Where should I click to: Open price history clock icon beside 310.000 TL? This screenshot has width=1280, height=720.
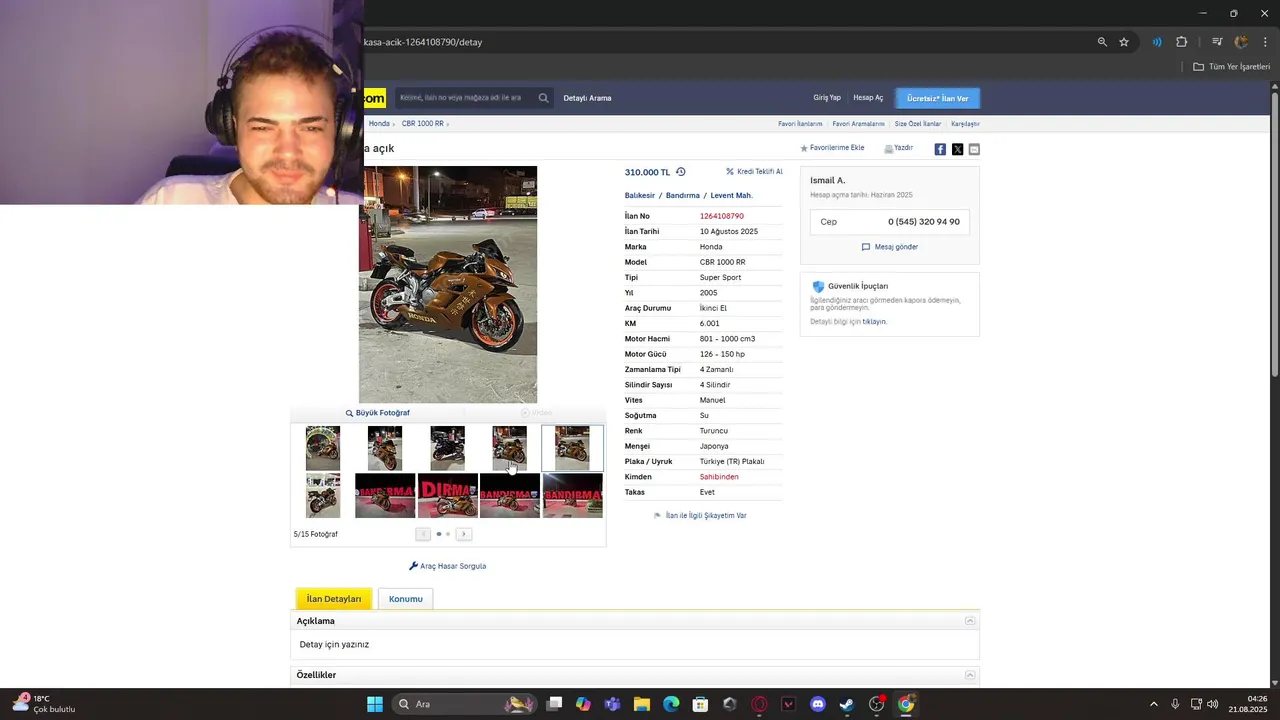click(681, 172)
